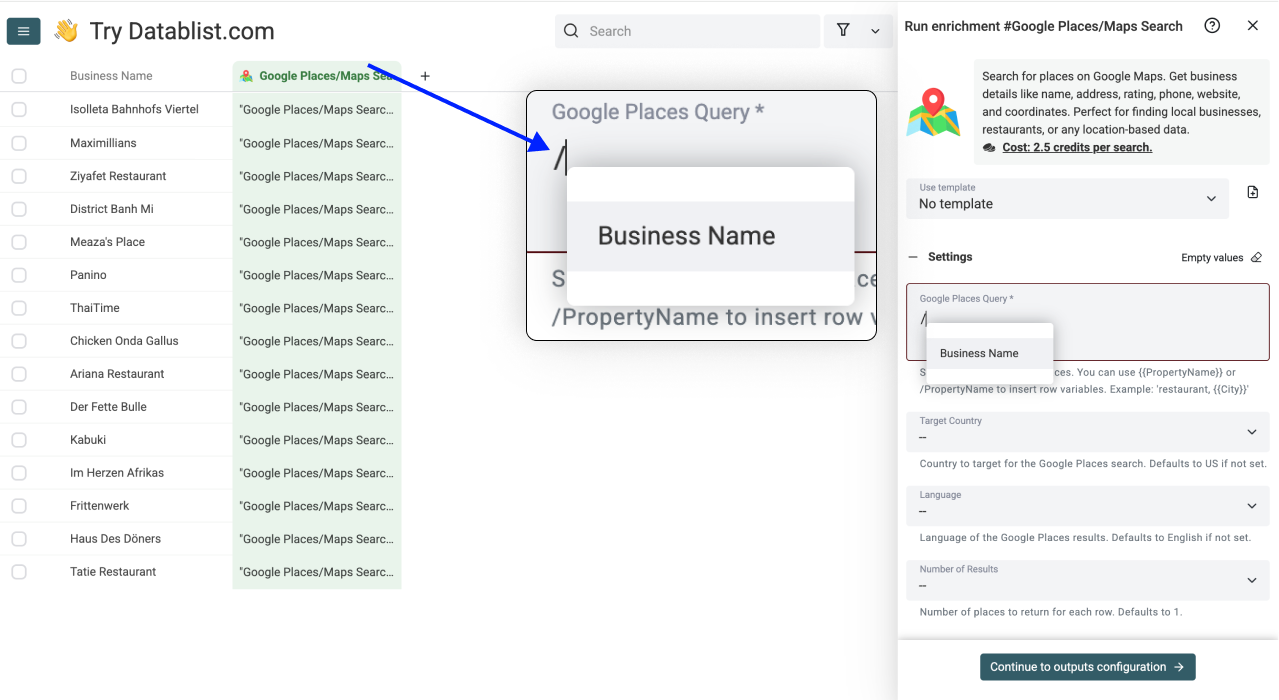Collapse the Settings section
The width and height of the screenshot is (1279, 700).
click(913, 257)
